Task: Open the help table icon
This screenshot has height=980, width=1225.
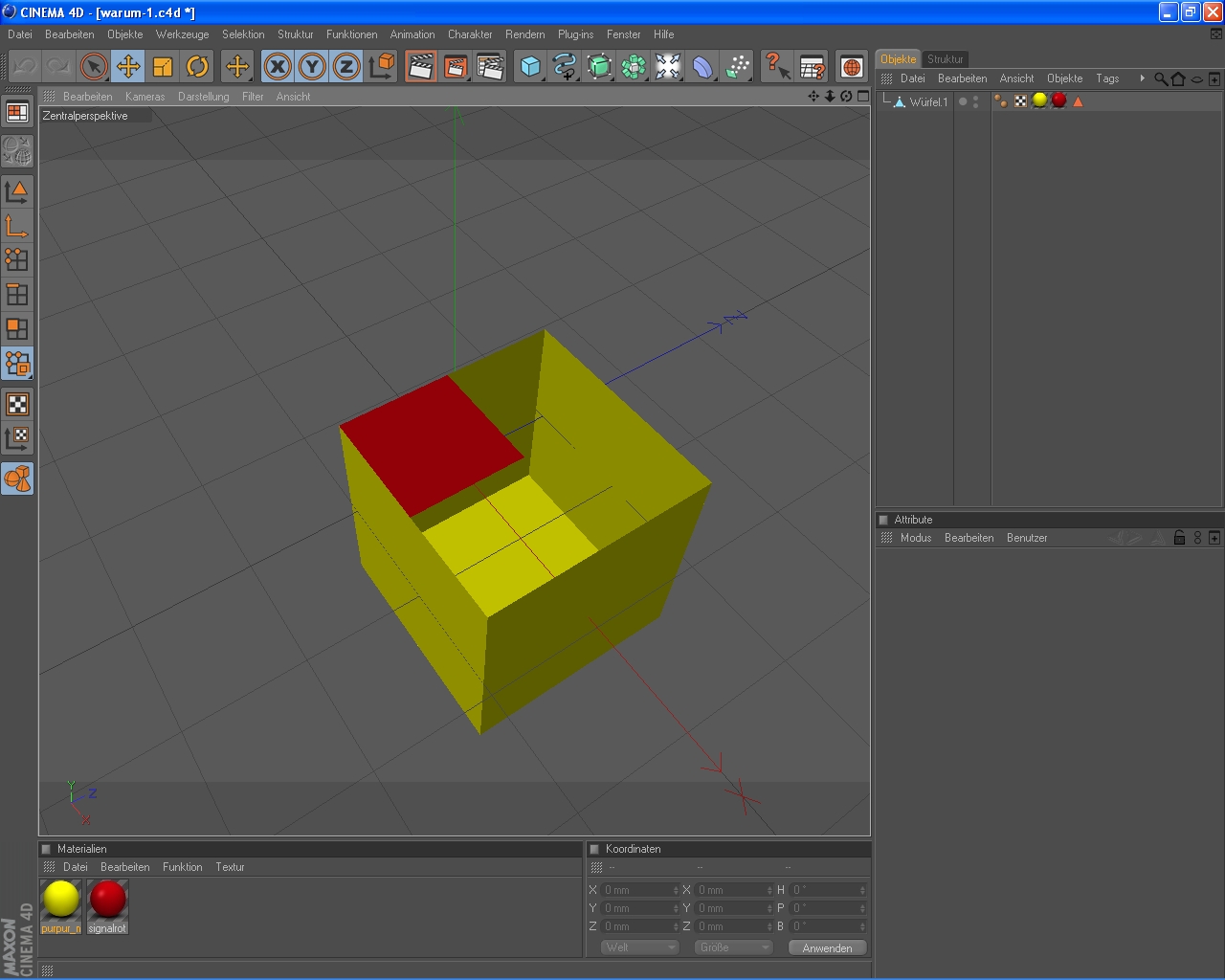Action: click(812, 66)
